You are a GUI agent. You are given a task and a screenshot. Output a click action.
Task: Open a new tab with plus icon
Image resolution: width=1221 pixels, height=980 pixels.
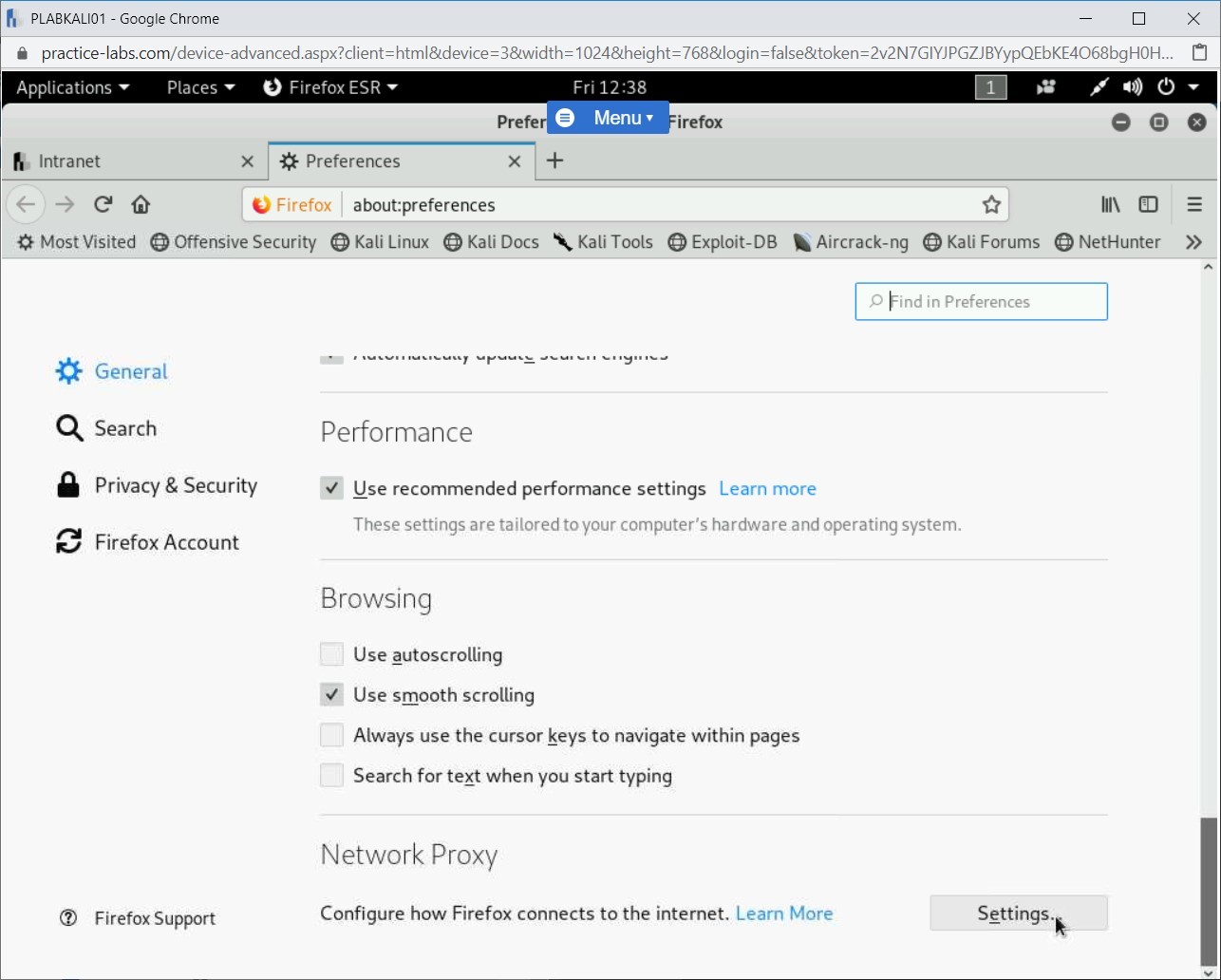coord(555,161)
